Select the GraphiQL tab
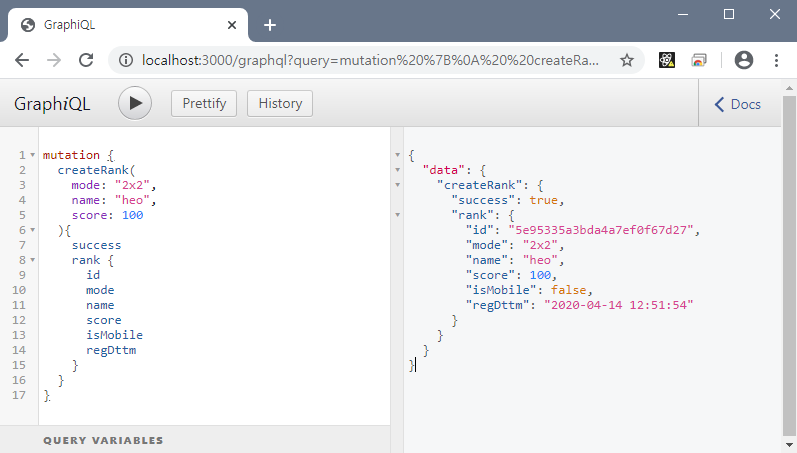Viewport: 797px width, 453px height. pyautogui.click(x=129, y=25)
